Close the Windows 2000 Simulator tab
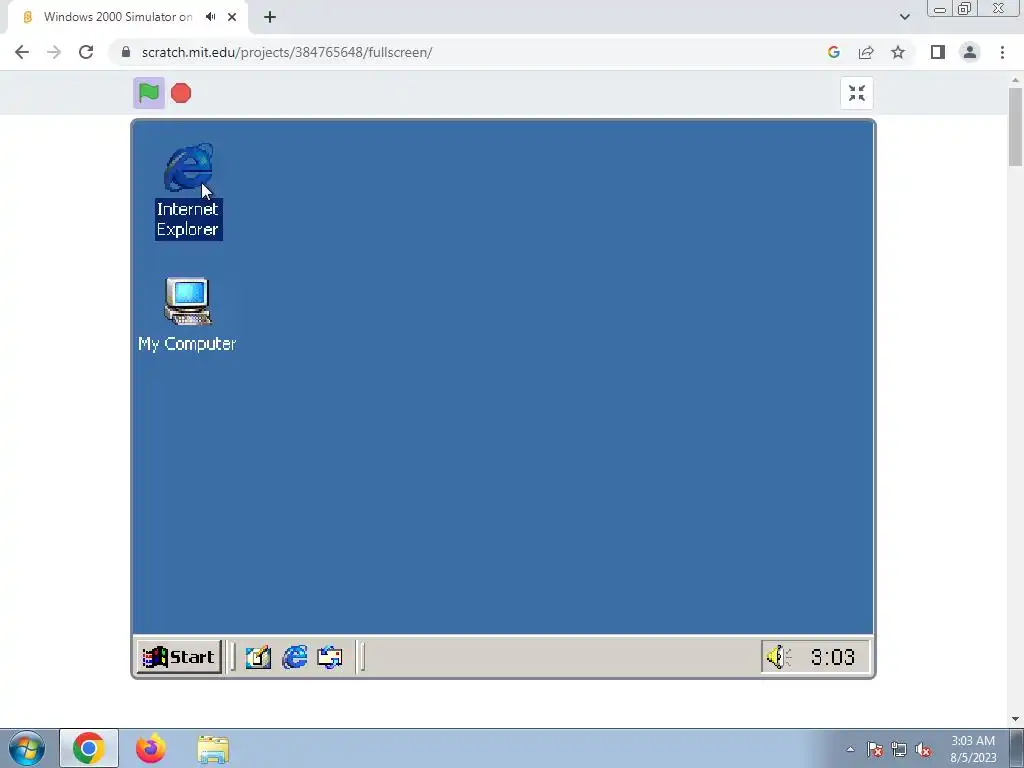 232,17
